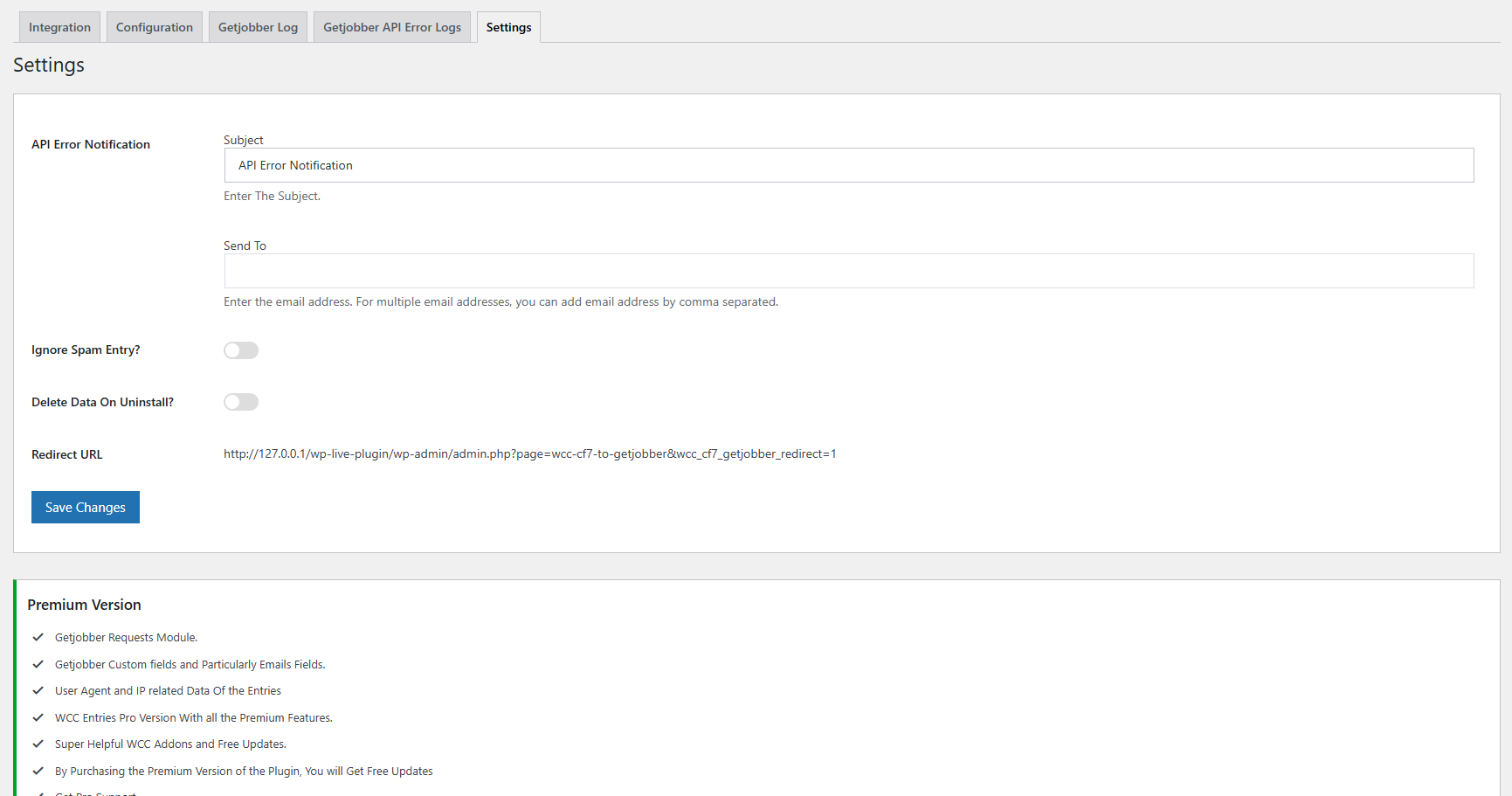Toggle the Ignore Spam Entry switch
This screenshot has height=796, width=1512.
point(241,350)
